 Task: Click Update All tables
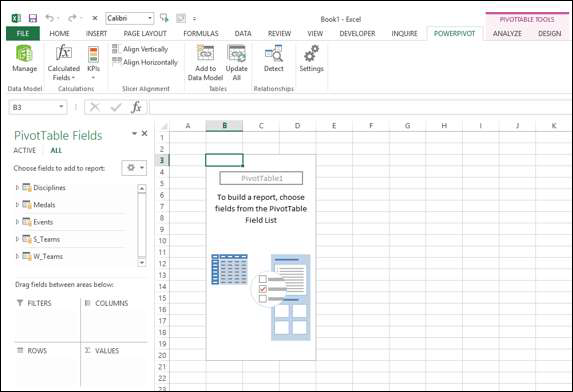click(236, 63)
